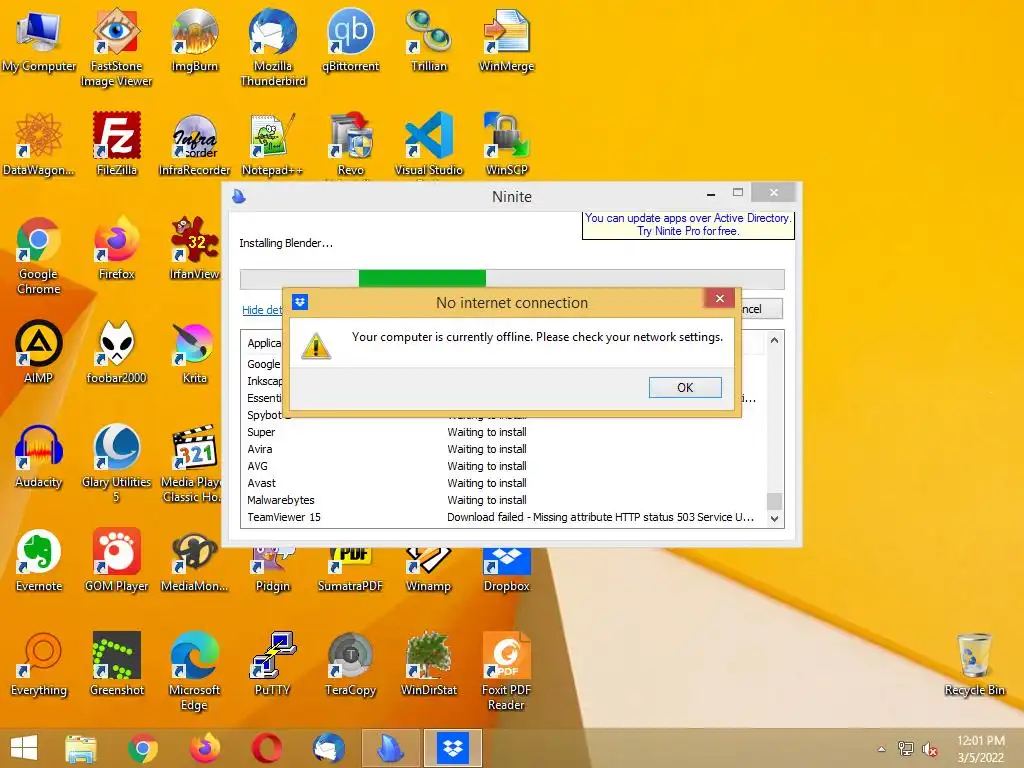Viewport: 1024px width, 768px height.
Task: Select the InfraRecorder desktop shortcut
Action: pos(195,144)
